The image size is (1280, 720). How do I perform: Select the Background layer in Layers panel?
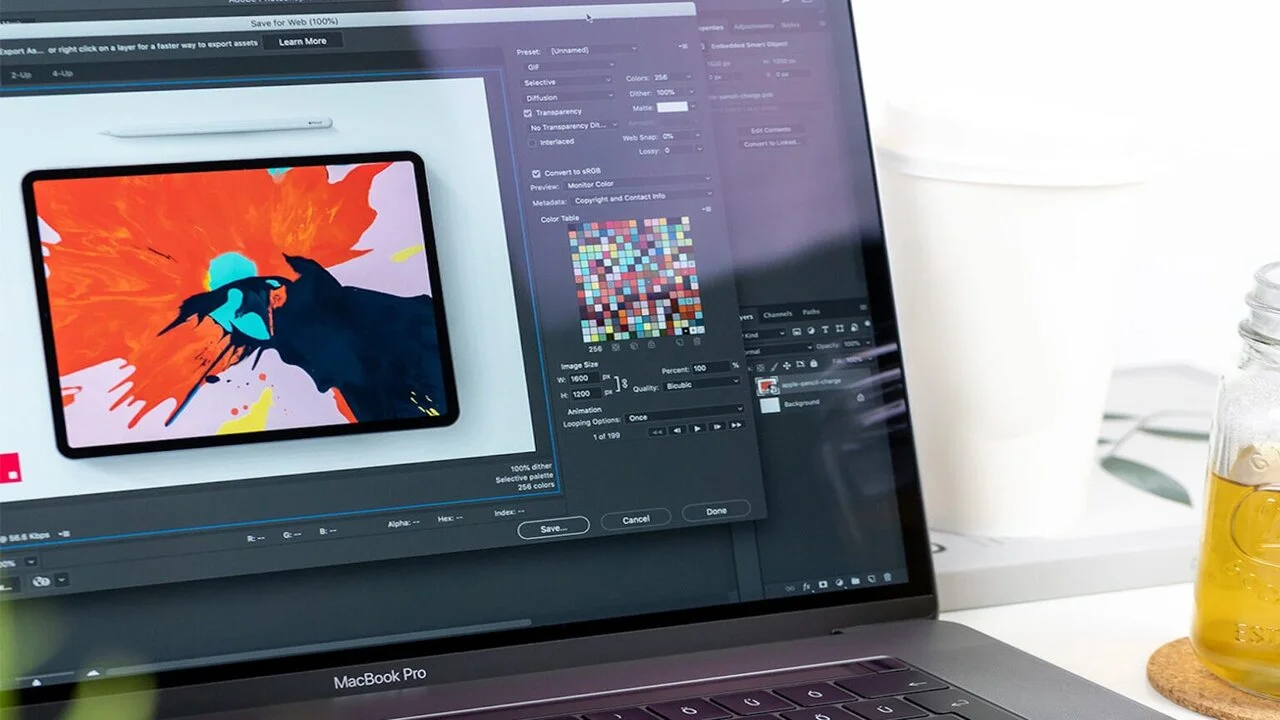click(x=812, y=403)
